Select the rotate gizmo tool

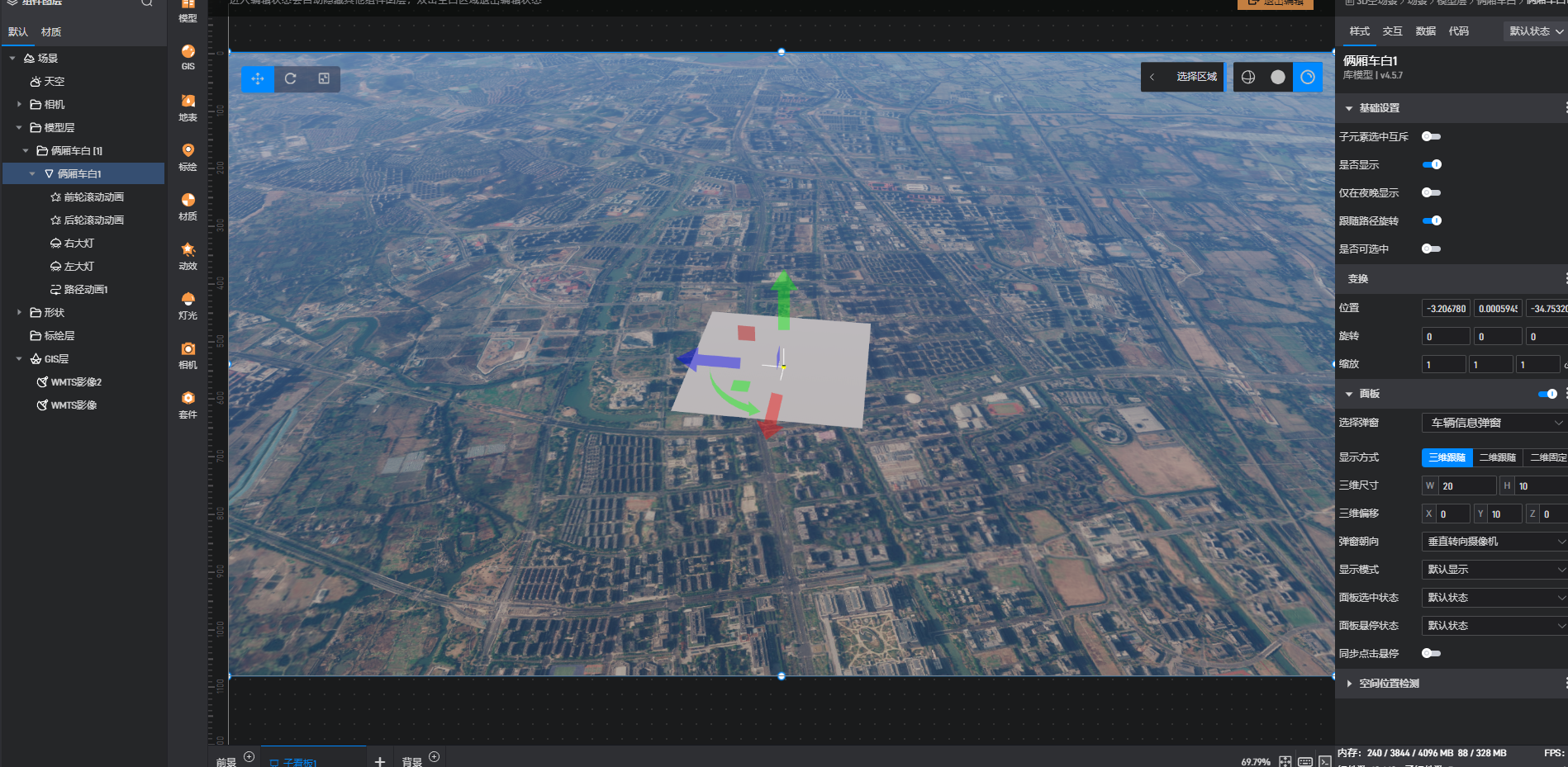[291, 78]
